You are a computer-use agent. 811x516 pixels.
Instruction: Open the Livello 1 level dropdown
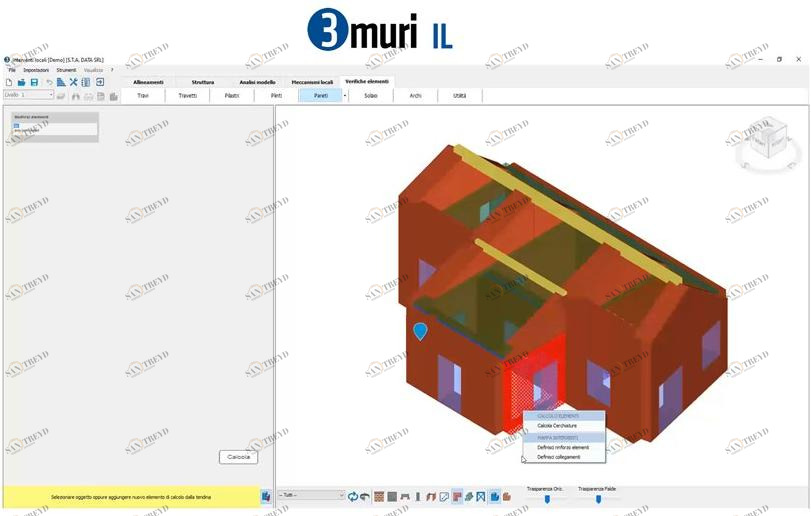tap(28, 95)
